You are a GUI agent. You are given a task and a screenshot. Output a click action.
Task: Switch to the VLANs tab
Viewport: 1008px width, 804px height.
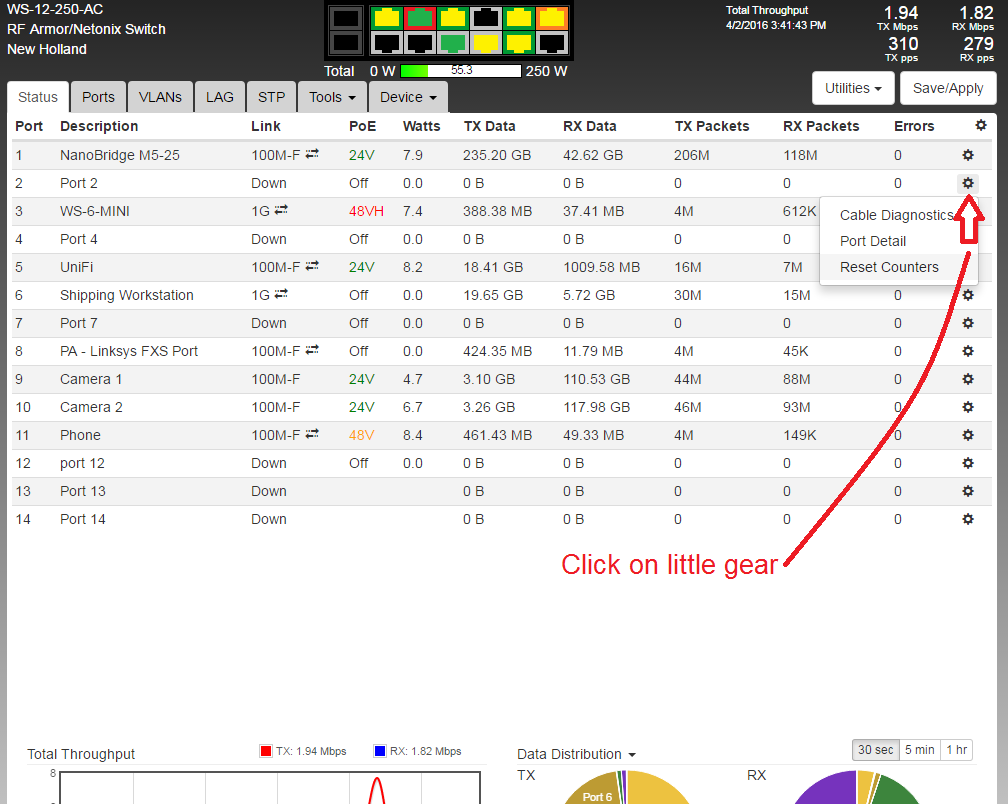[x=160, y=97]
